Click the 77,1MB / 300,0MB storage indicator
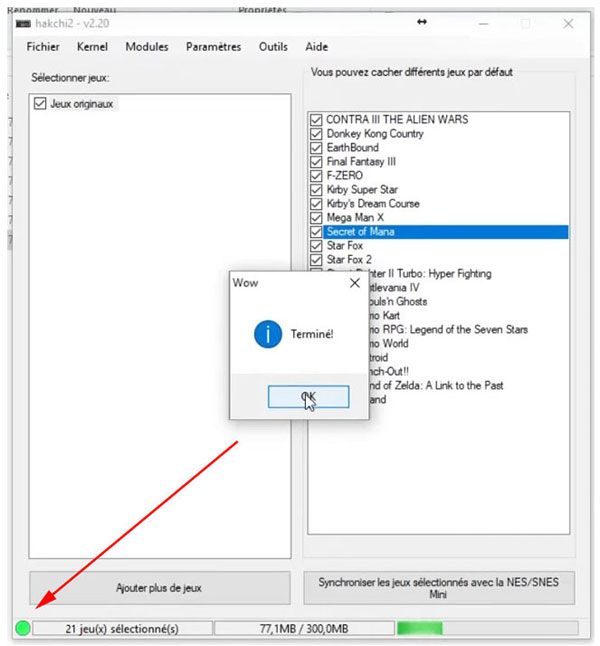Viewport: 600px width, 646px height. tap(302, 628)
